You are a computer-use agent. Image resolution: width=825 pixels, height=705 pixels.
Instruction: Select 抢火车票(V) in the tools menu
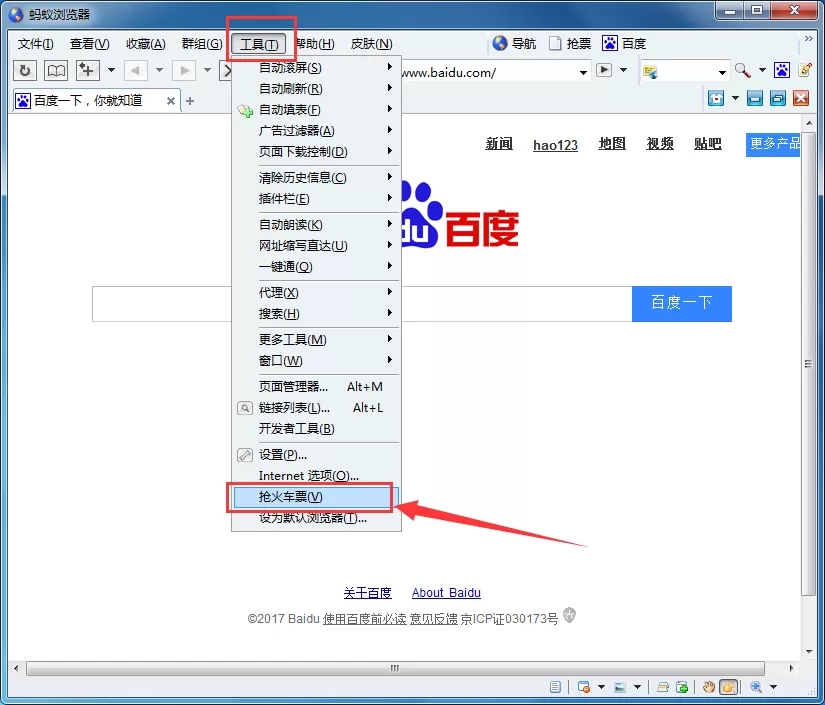(x=316, y=497)
